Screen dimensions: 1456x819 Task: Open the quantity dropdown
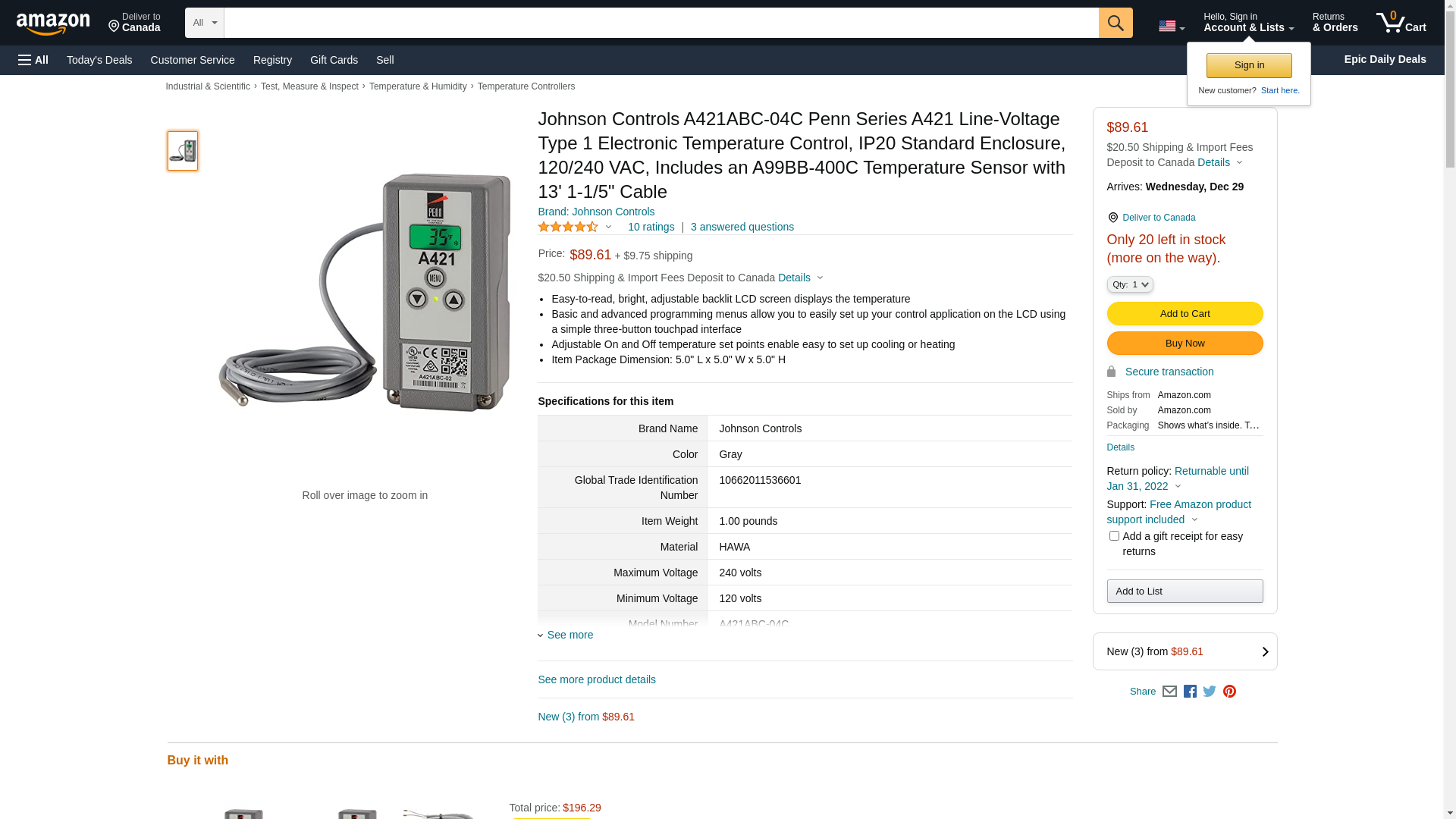point(1129,284)
